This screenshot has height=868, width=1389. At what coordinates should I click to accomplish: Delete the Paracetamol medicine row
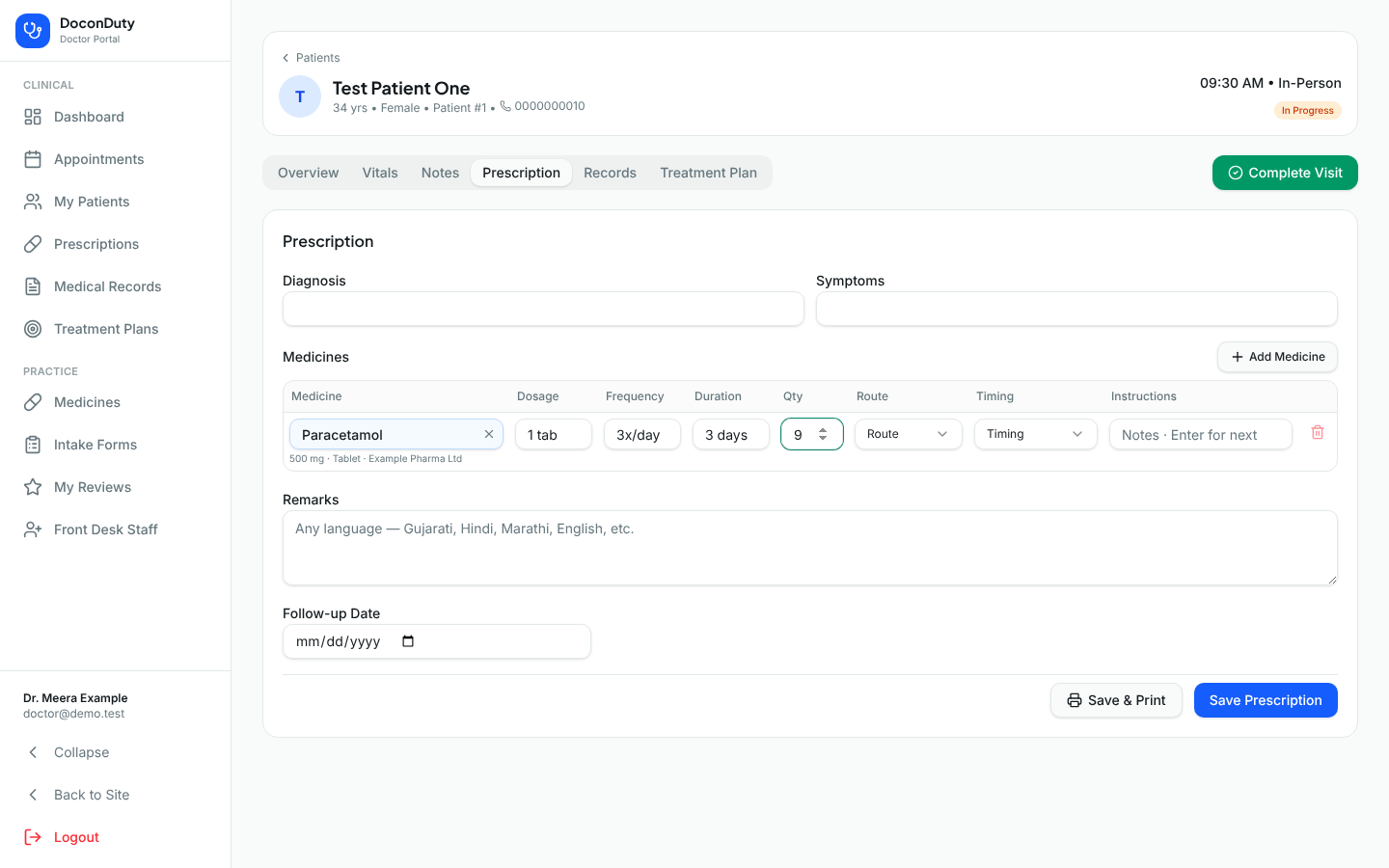click(x=1318, y=433)
